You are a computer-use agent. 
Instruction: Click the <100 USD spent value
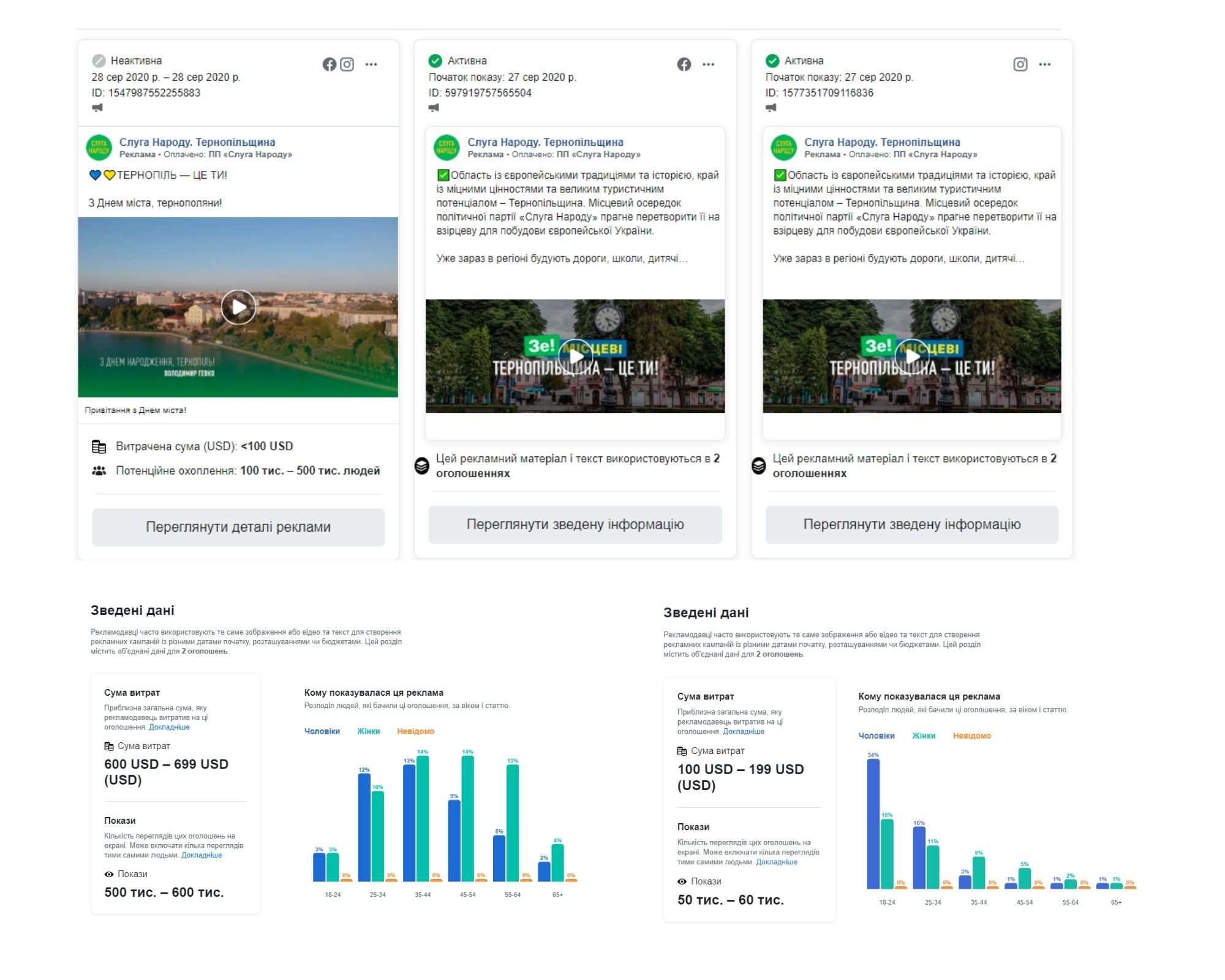267,447
